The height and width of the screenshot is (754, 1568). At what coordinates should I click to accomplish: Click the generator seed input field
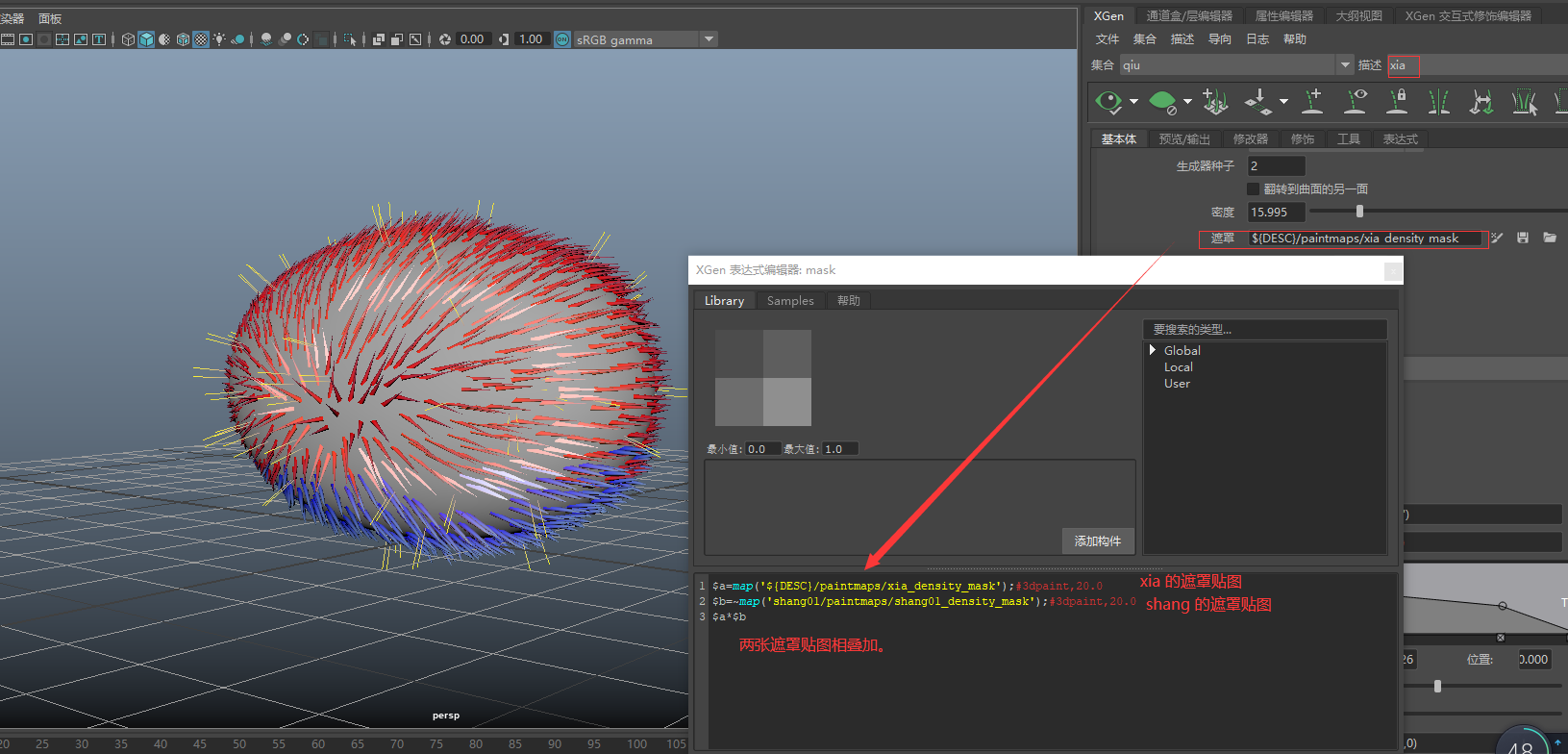point(1276,166)
